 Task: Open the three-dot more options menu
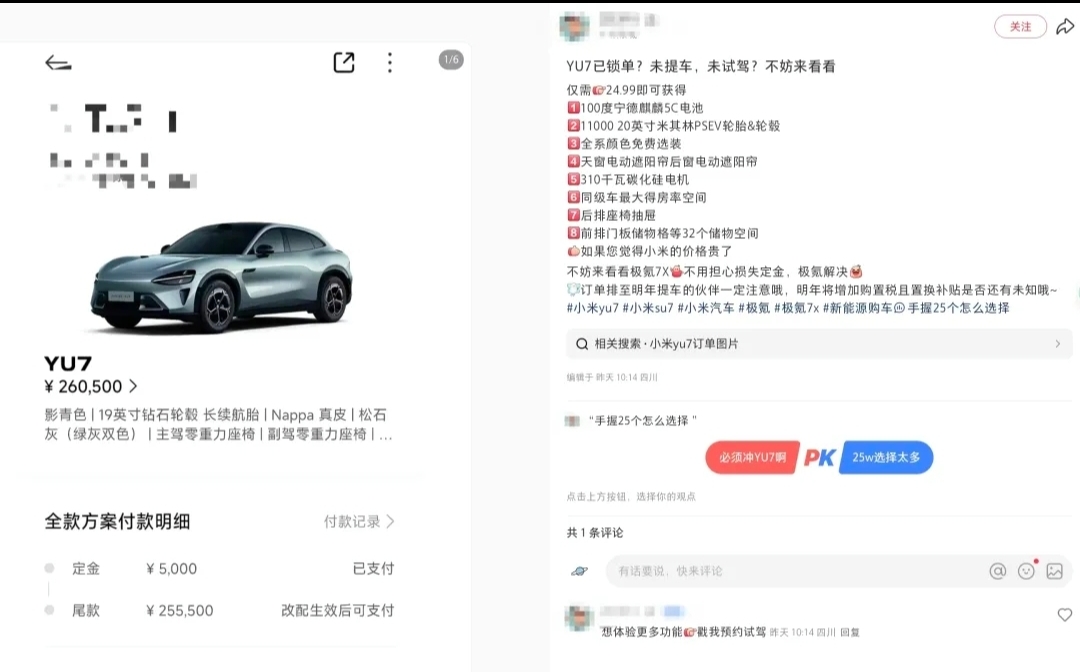tap(390, 63)
